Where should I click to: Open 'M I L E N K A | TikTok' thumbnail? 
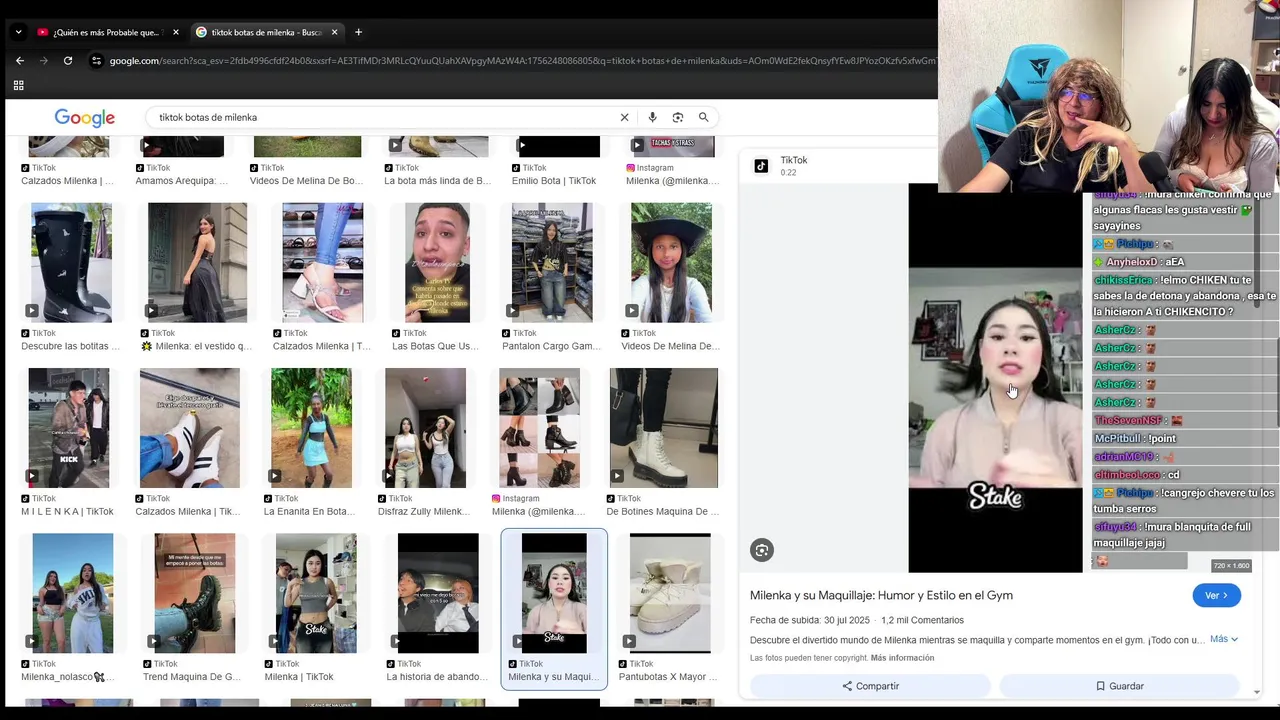68,428
